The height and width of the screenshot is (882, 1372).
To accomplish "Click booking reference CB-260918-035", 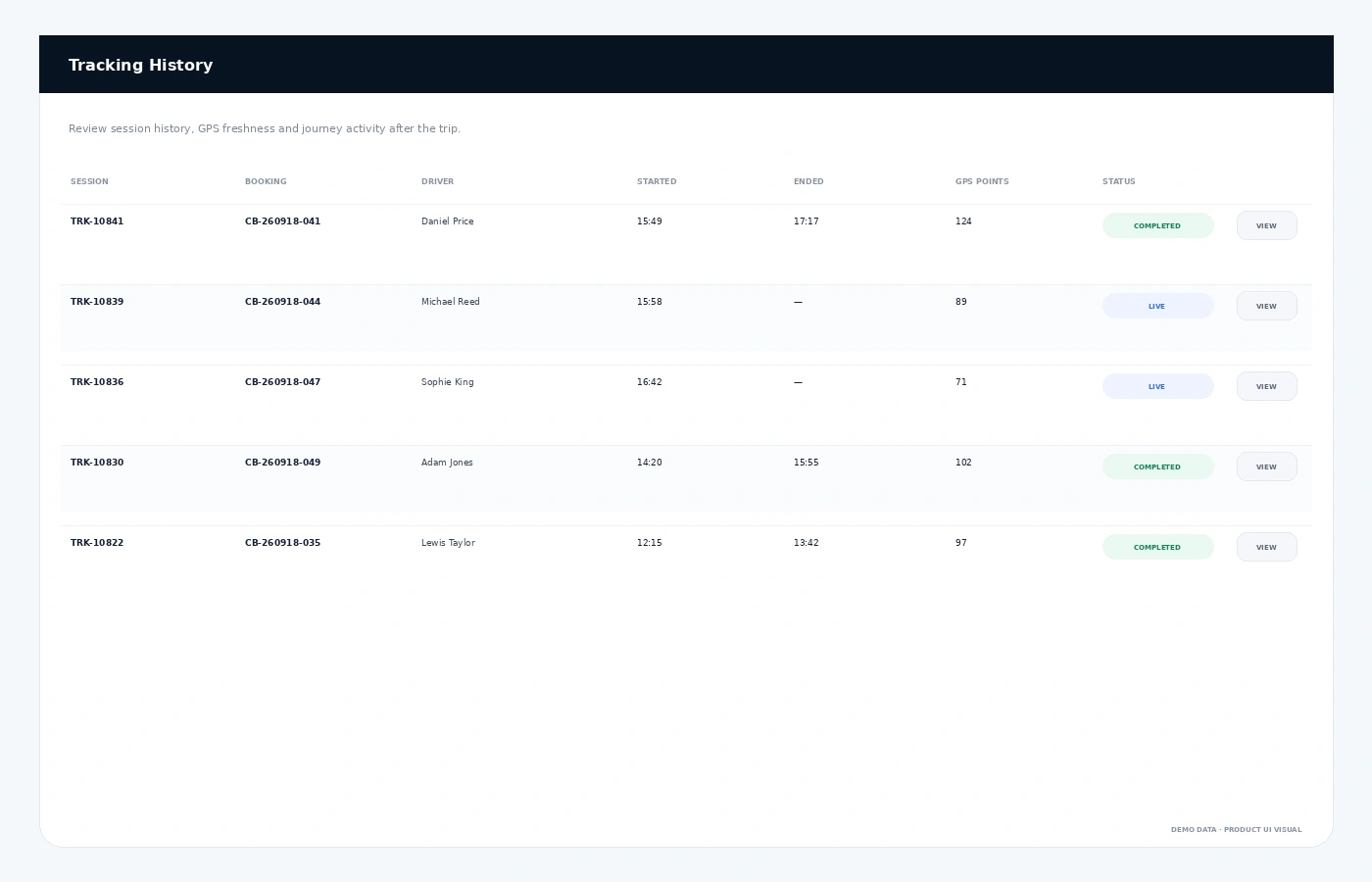I will click(282, 543).
